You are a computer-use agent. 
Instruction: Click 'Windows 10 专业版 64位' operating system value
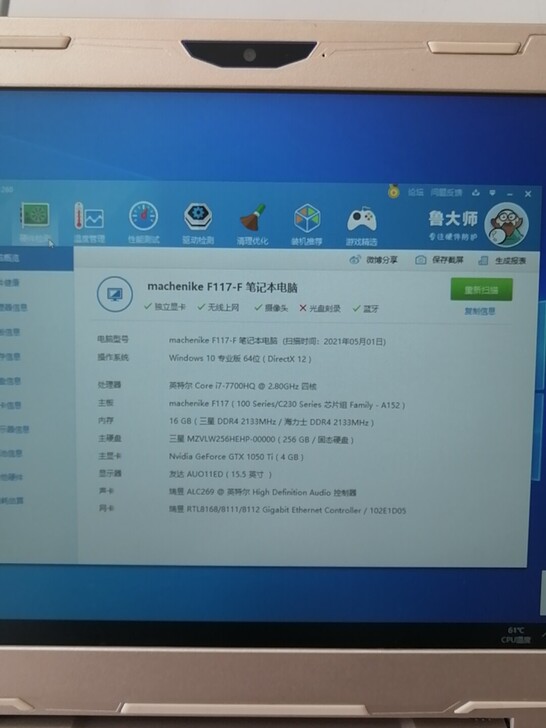click(x=240, y=358)
